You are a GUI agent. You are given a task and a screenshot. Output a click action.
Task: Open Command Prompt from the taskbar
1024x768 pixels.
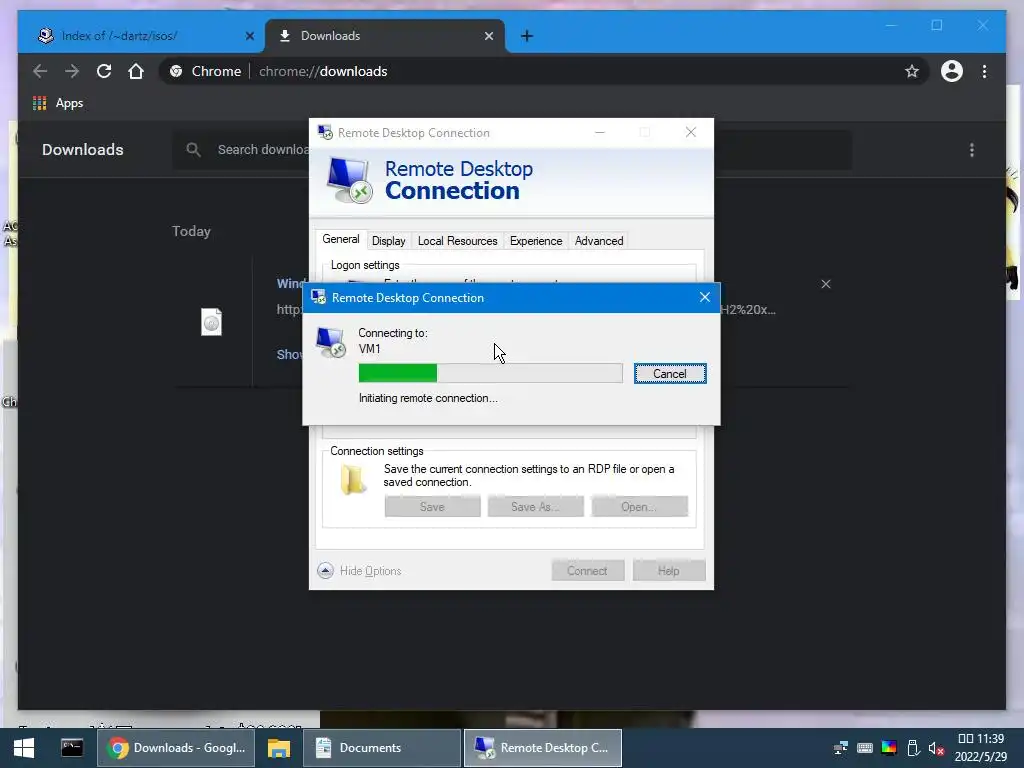[x=72, y=748]
